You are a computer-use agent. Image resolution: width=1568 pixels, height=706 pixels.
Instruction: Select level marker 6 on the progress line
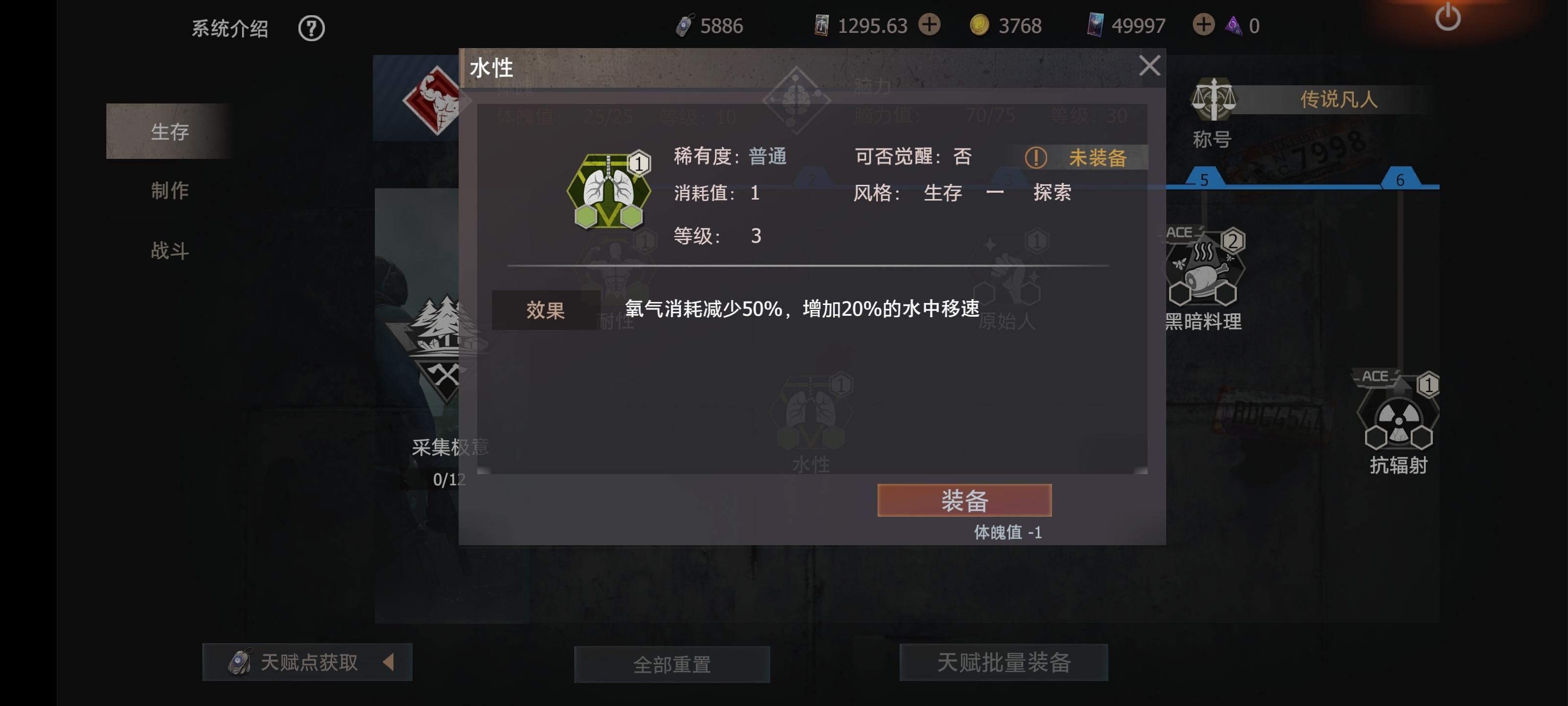[x=1399, y=178]
